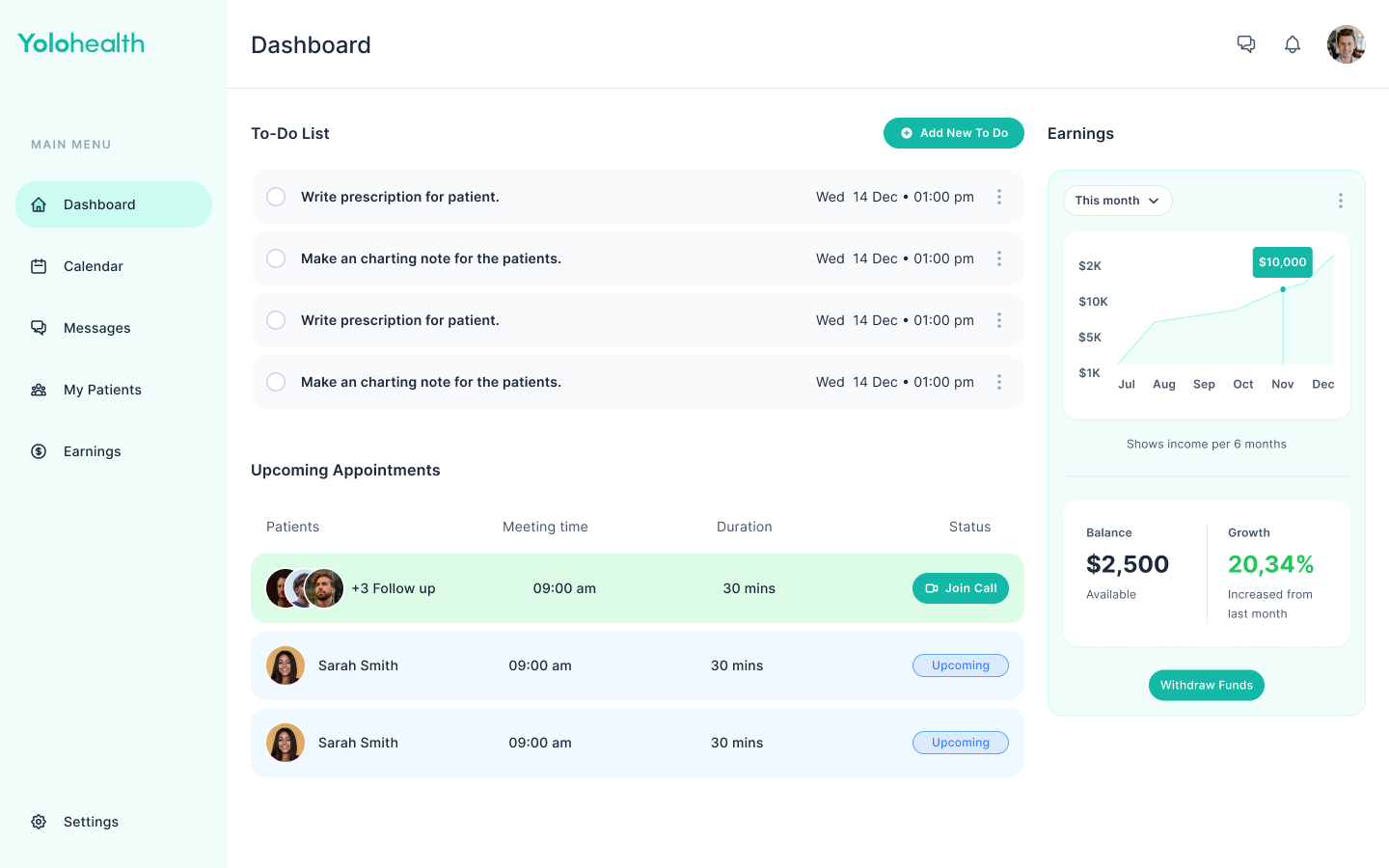This screenshot has width=1389, height=868.
Task: Open the three-dot menu on the first to-do
Action: point(999,196)
